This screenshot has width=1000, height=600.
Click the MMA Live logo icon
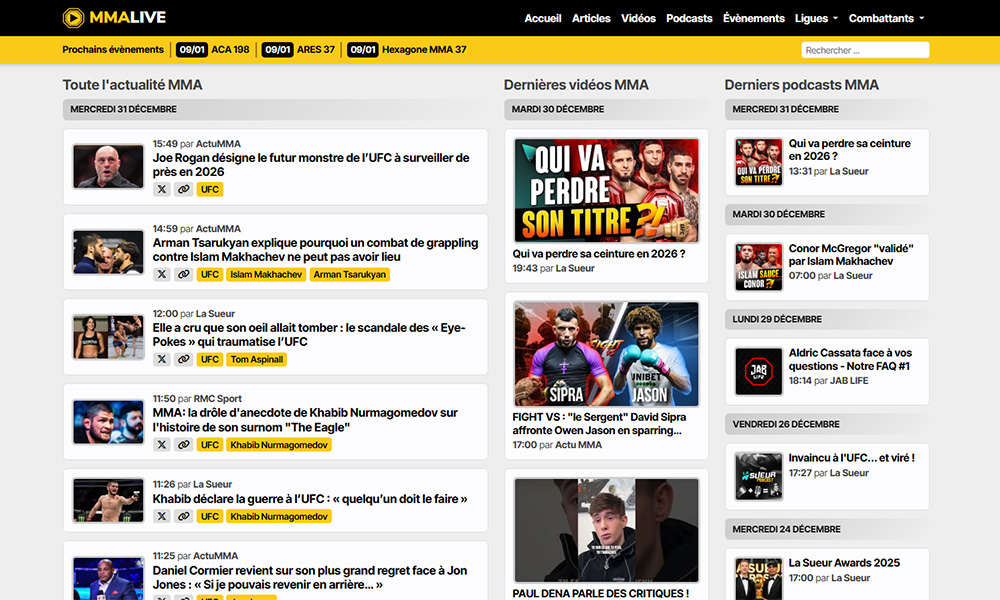pyautogui.click(x=74, y=18)
